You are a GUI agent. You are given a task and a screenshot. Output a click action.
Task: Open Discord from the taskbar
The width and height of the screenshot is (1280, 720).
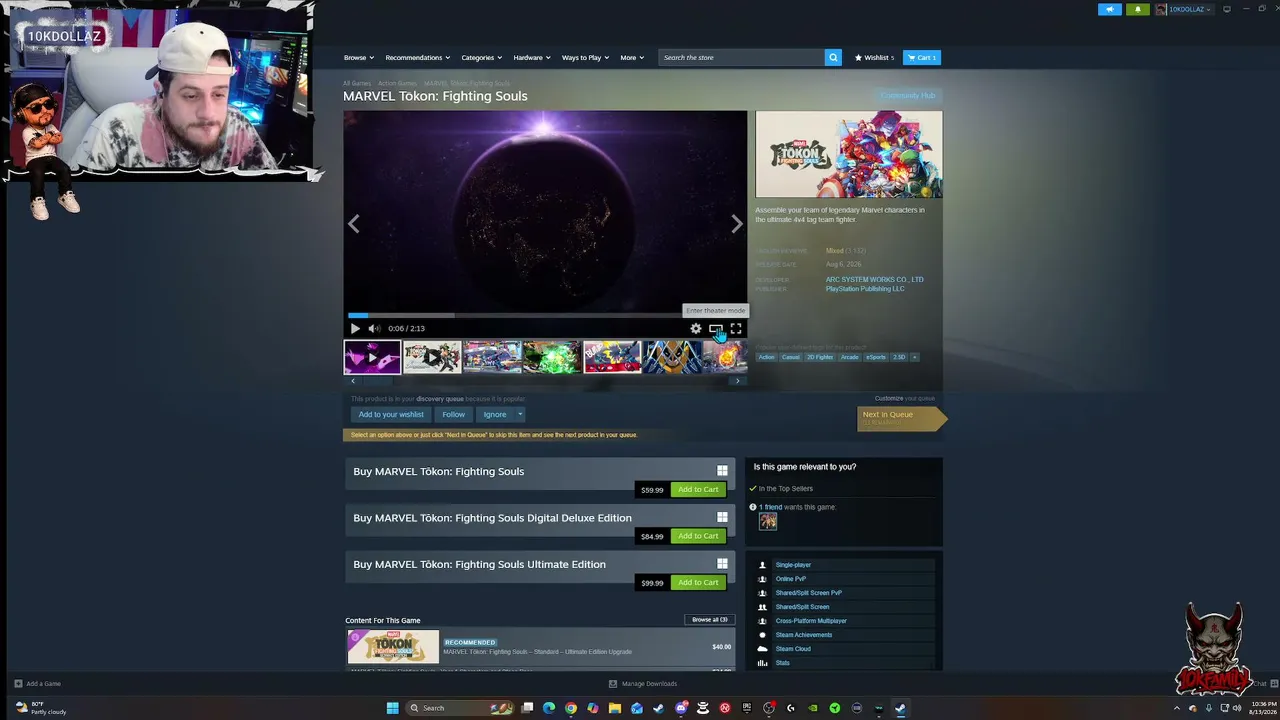coord(681,708)
